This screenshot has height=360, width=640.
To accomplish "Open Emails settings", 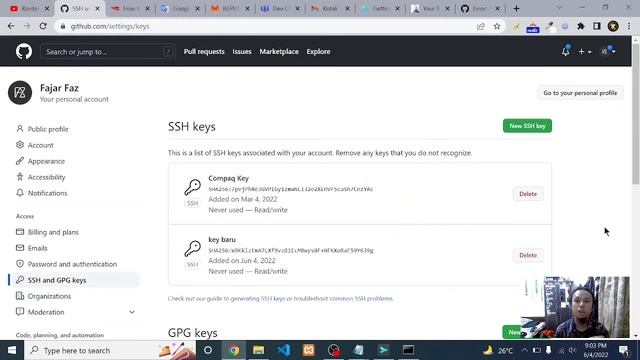I will tap(38, 248).
